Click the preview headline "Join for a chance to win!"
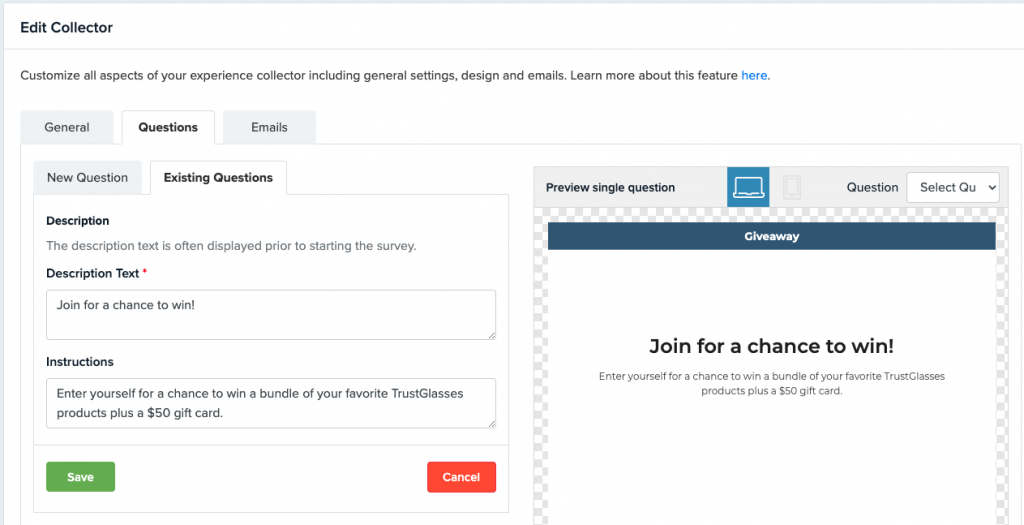This screenshot has width=1024, height=525. click(771, 346)
